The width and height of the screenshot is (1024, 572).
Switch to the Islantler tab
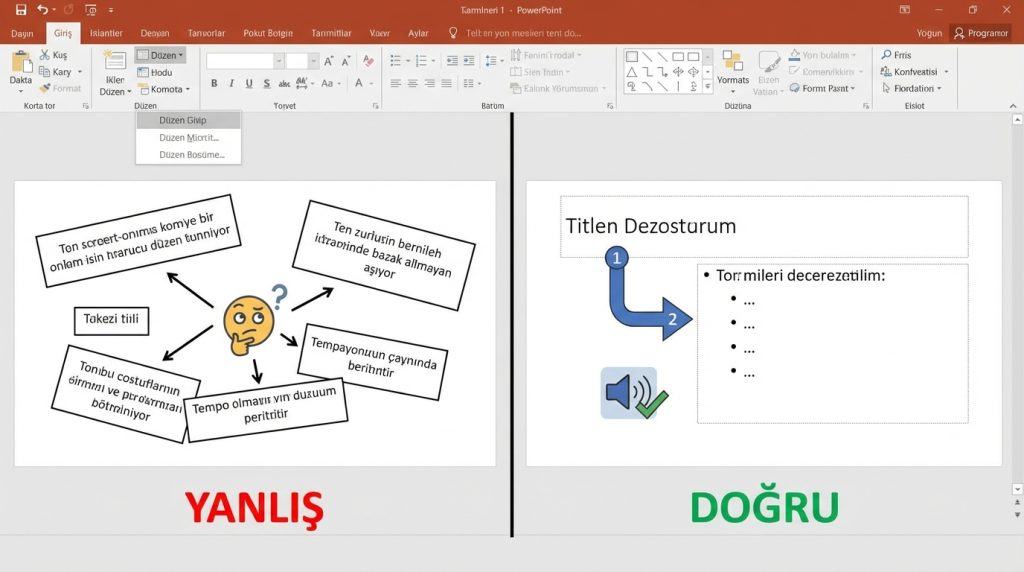point(106,33)
